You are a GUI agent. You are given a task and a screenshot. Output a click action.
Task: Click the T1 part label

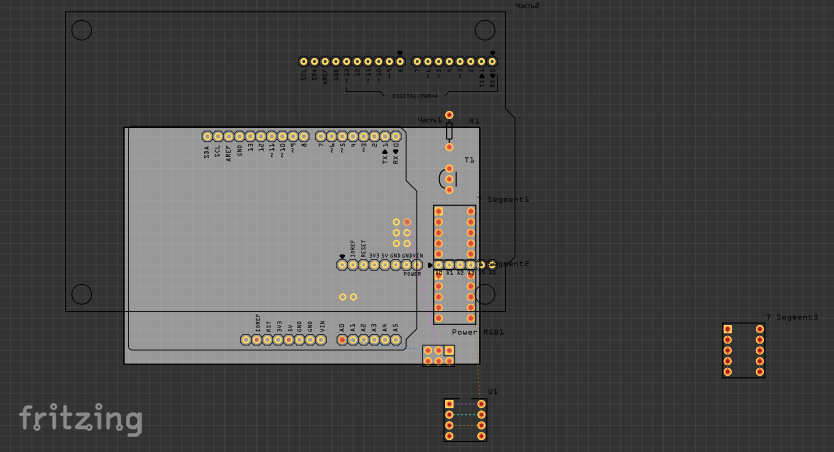pos(469,160)
